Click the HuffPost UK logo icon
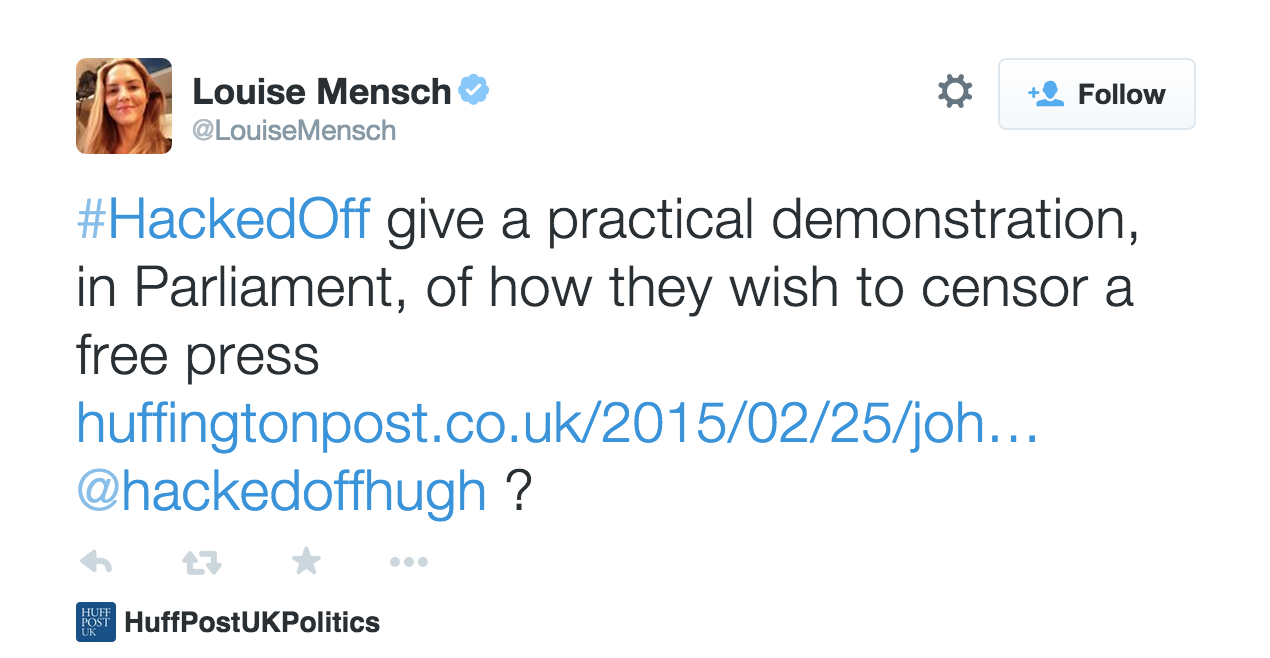Viewport: 1270px width, 658px height. pyautogui.click(x=96, y=622)
